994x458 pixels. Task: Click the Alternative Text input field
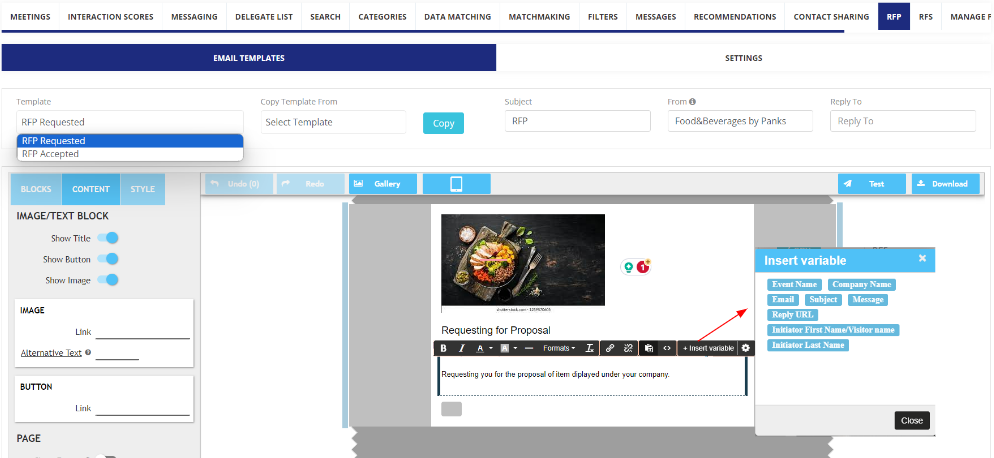pos(117,353)
